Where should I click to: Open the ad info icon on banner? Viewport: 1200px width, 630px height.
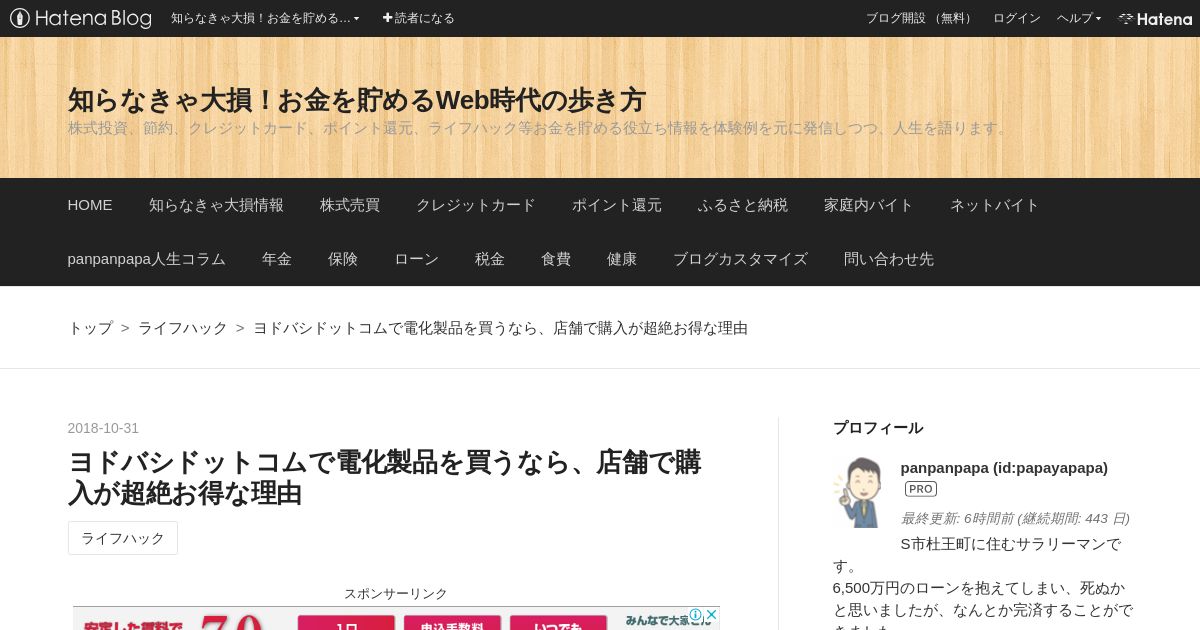696,614
